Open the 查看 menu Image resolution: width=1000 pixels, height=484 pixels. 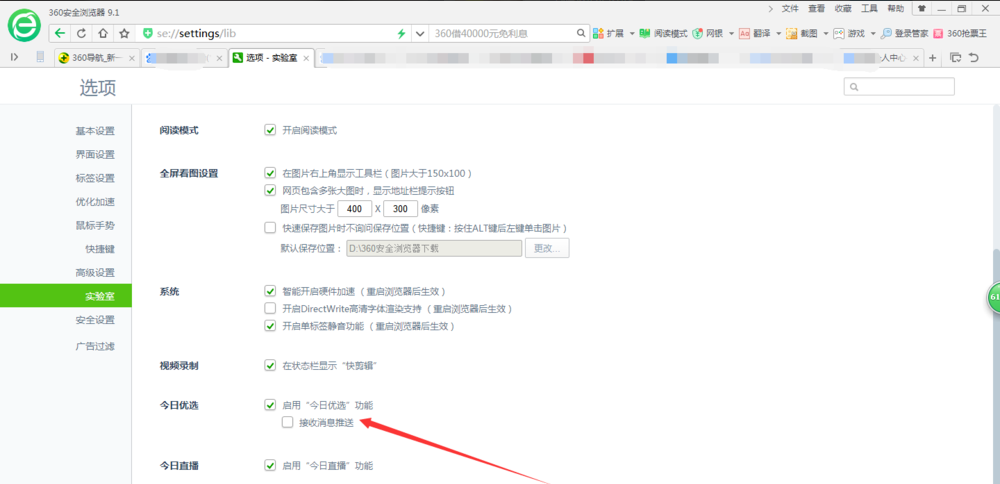click(x=816, y=8)
